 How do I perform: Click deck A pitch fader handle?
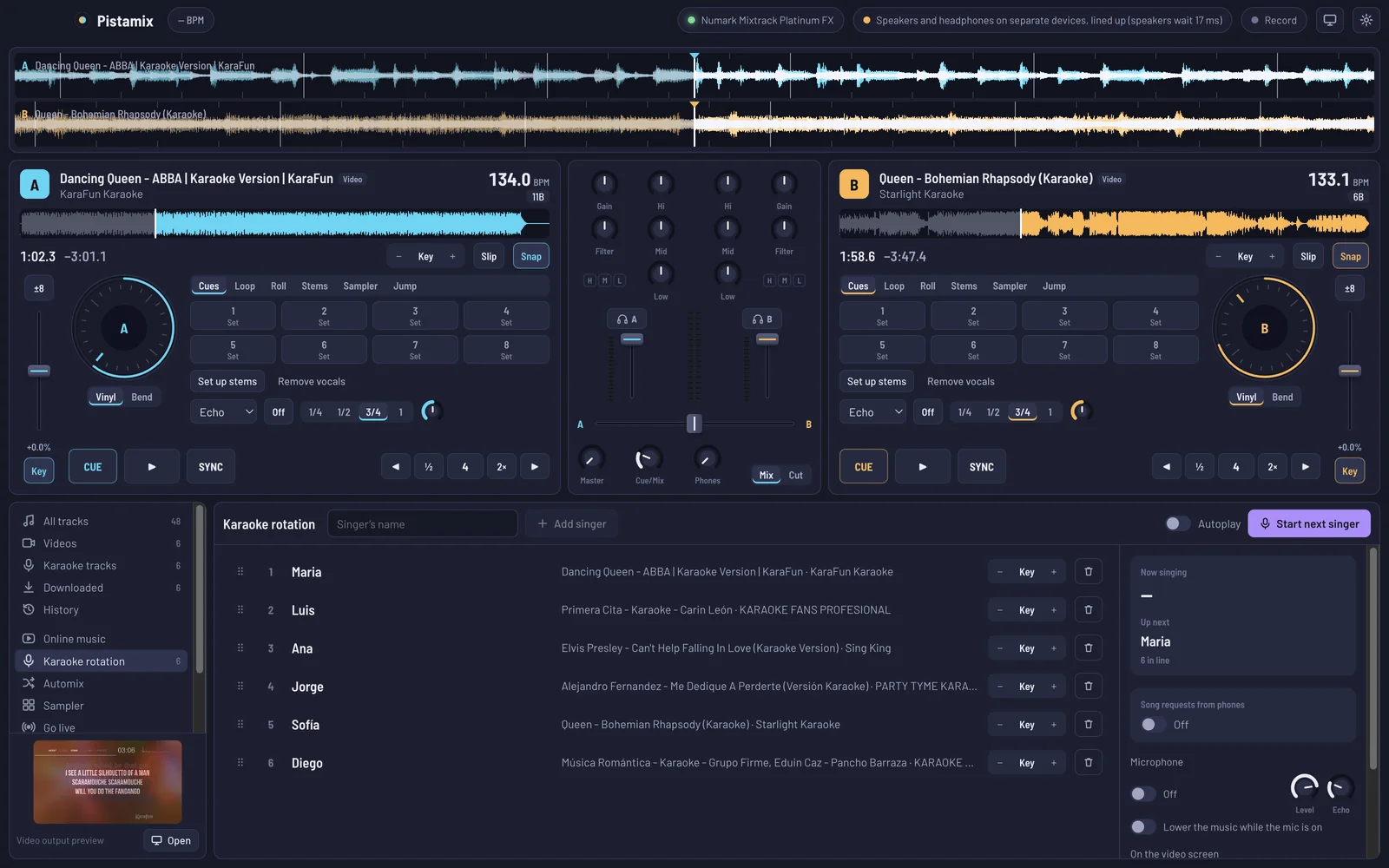pos(39,371)
